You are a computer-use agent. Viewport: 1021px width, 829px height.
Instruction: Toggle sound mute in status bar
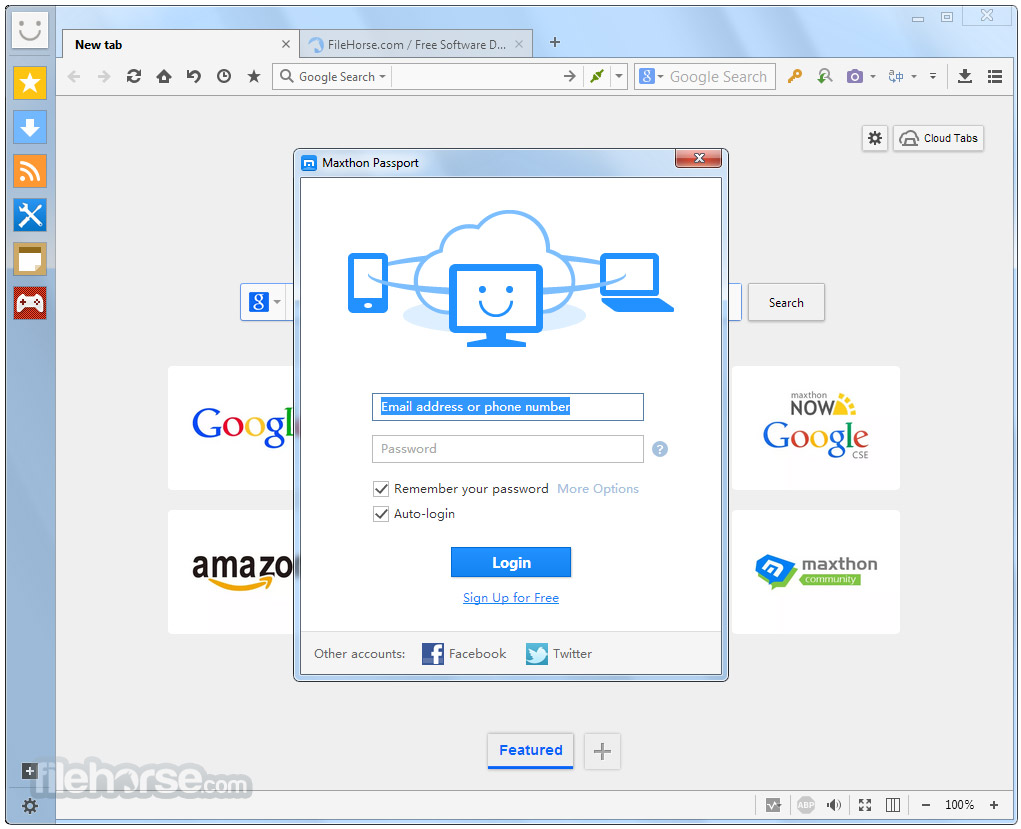834,805
